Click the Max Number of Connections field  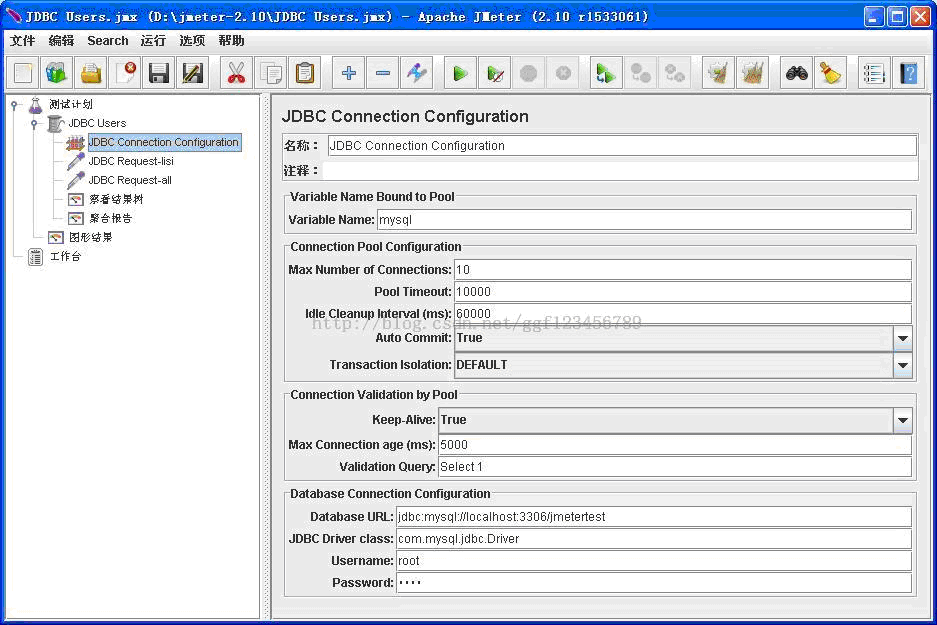[682, 269]
